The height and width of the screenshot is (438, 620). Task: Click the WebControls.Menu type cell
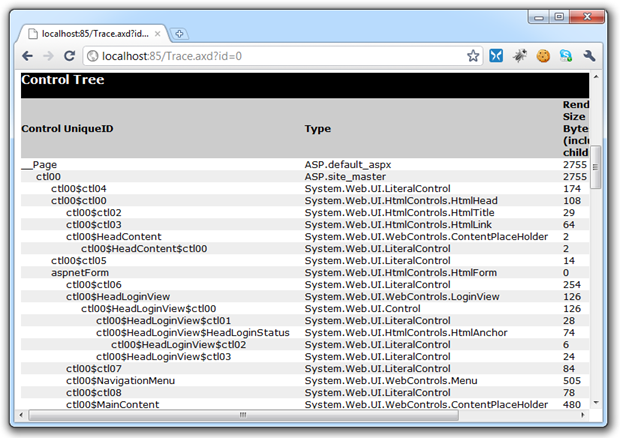[391, 381]
